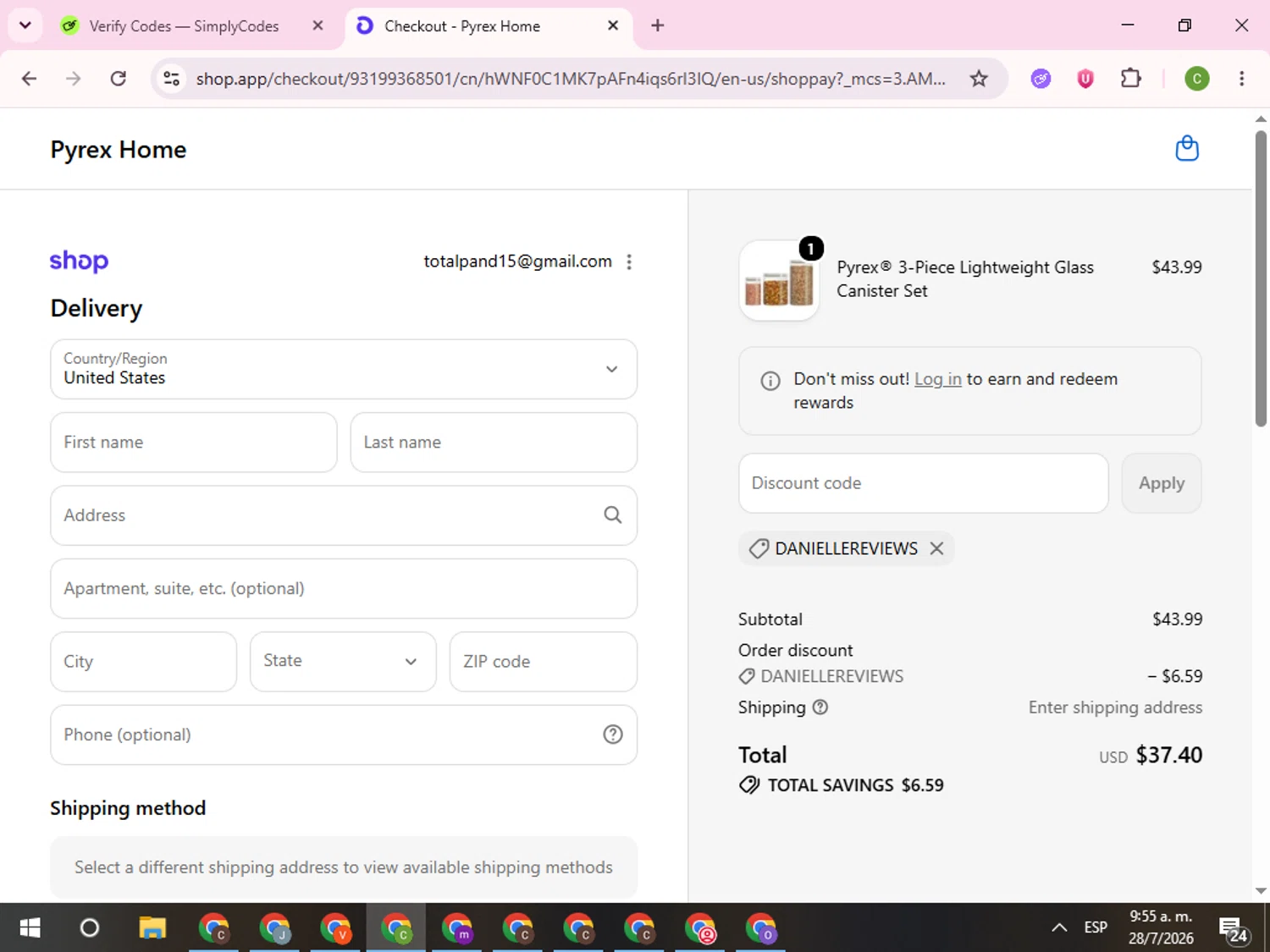Screen dimensions: 1270x952
Task: Remove the DANIELLEREVIEWS discount code tag
Action: [936, 548]
